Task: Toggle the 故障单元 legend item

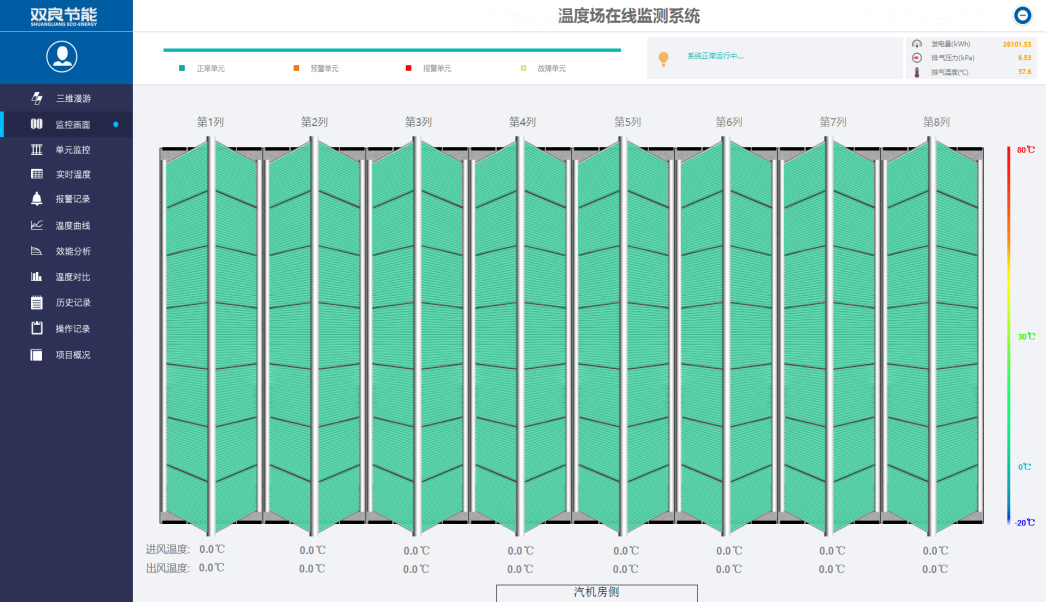Action: (549, 67)
